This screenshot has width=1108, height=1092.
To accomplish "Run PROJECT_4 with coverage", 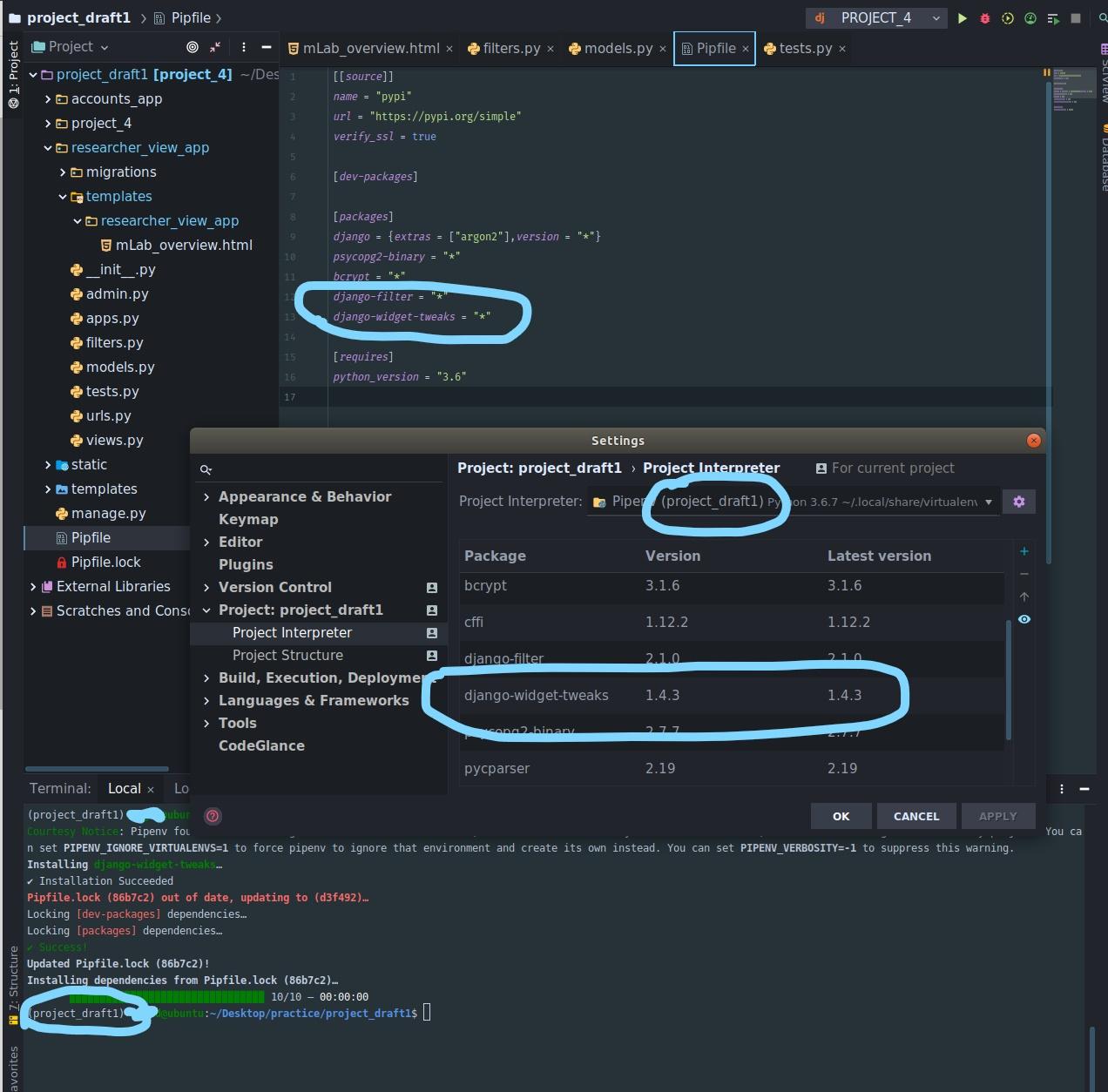I will tap(1007, 17).
